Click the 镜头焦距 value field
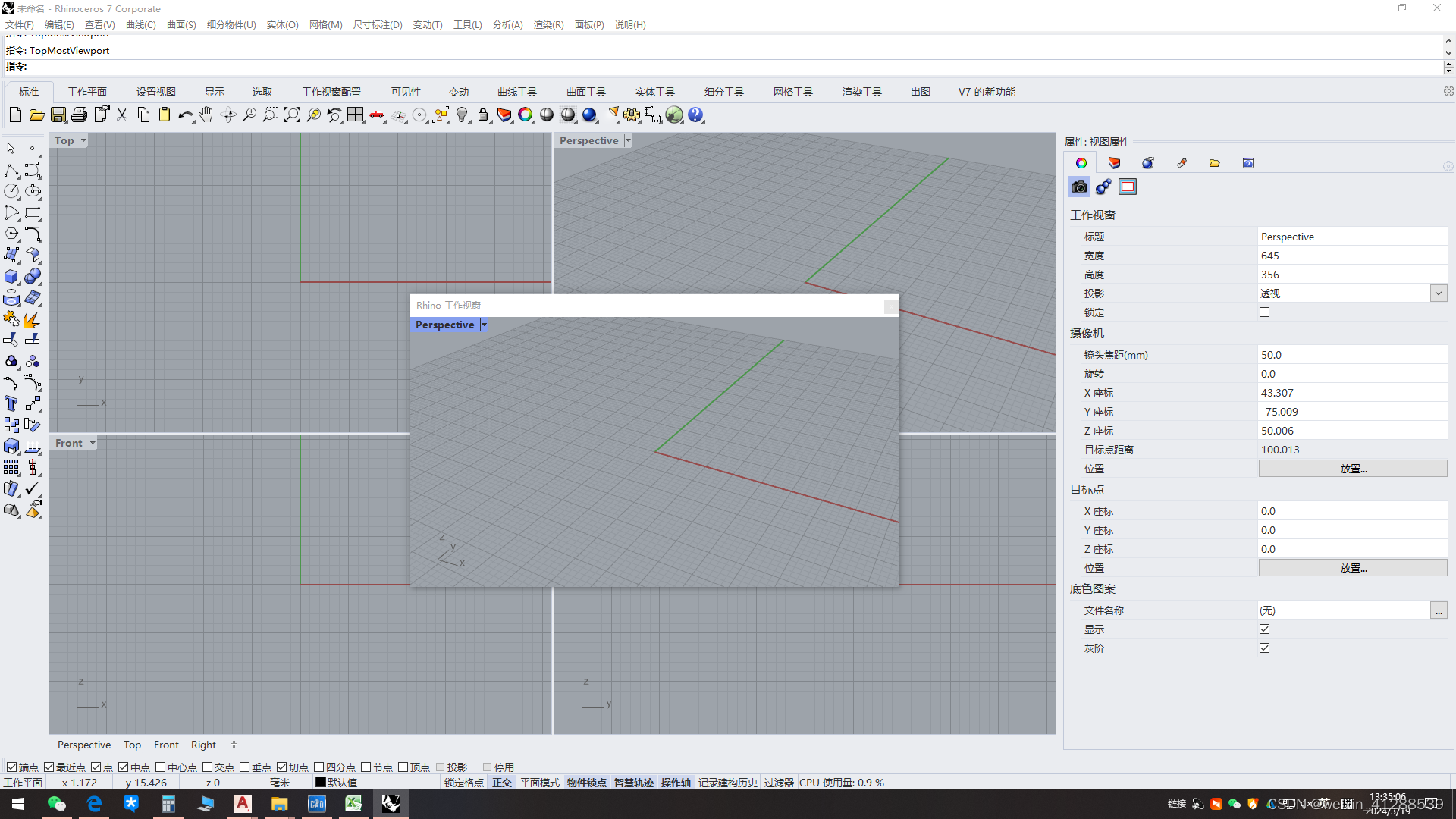Image resolution: width=1456 pixels, height=819 pixels. 1350,355
